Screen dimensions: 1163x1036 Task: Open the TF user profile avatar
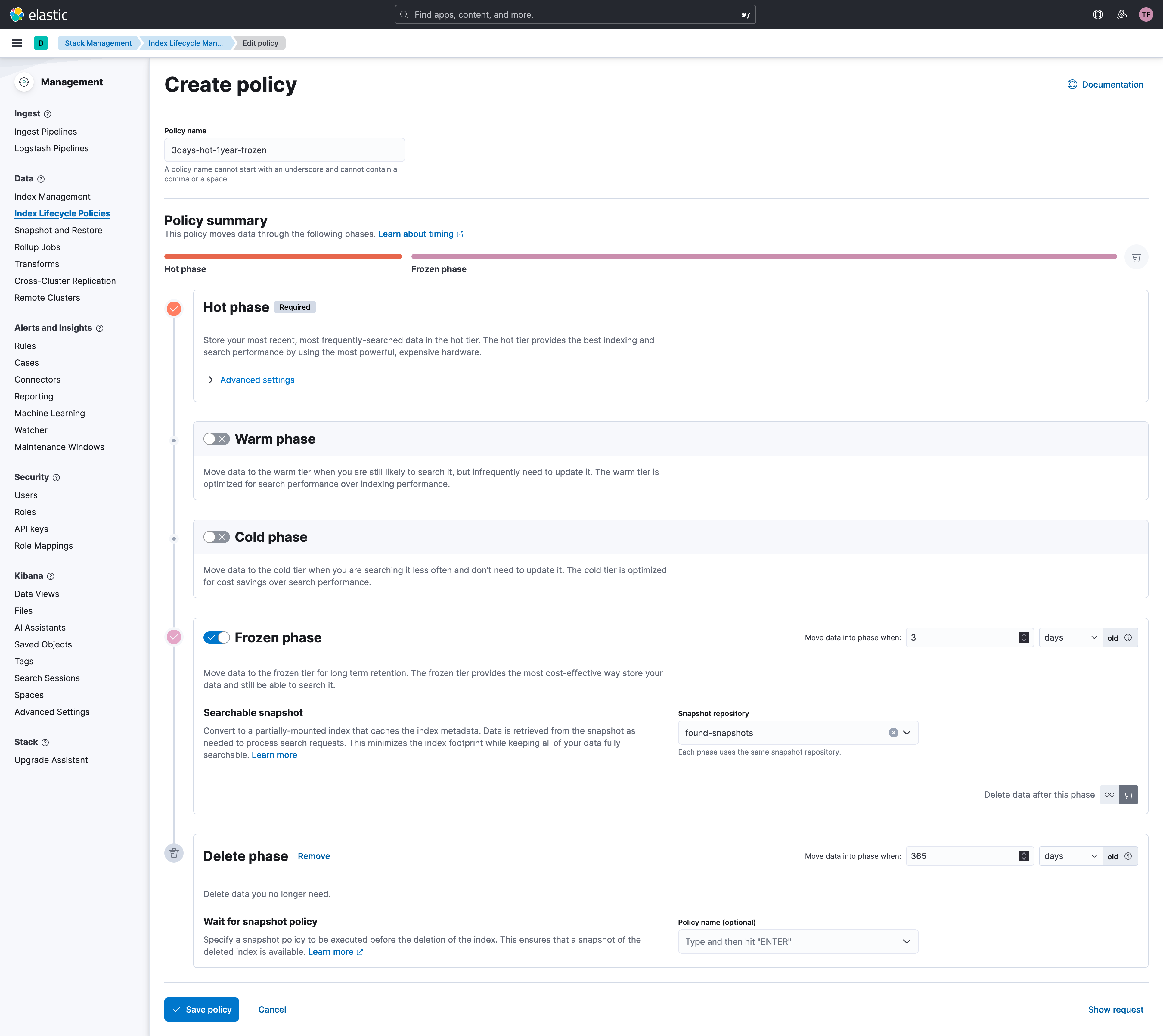pyautogui.click(x=1146, y=14)
